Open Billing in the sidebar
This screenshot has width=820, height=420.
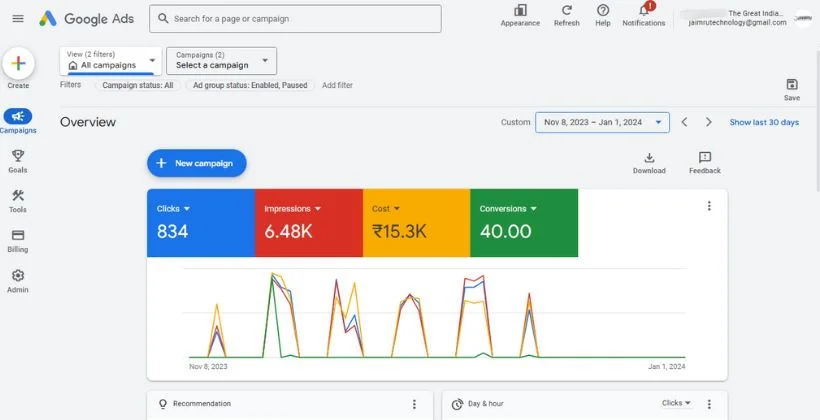pos(18,240)
